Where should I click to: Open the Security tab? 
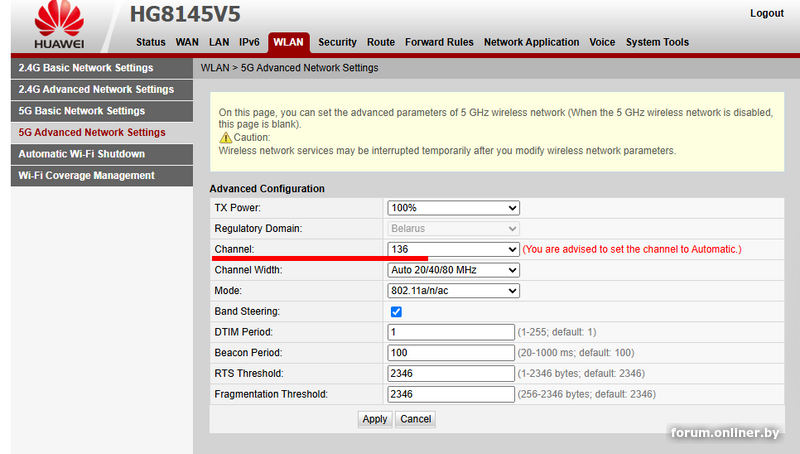point(337,42)
